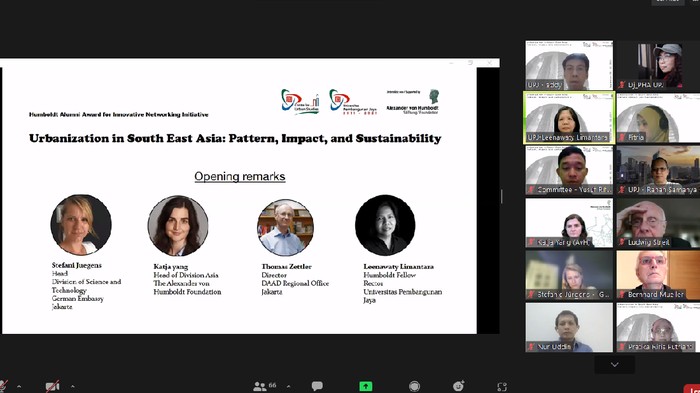Select the UPJ-Leenawaty Limantara speaker tile
Viewport: 700px width, 393px height.
tap(569, 118)
